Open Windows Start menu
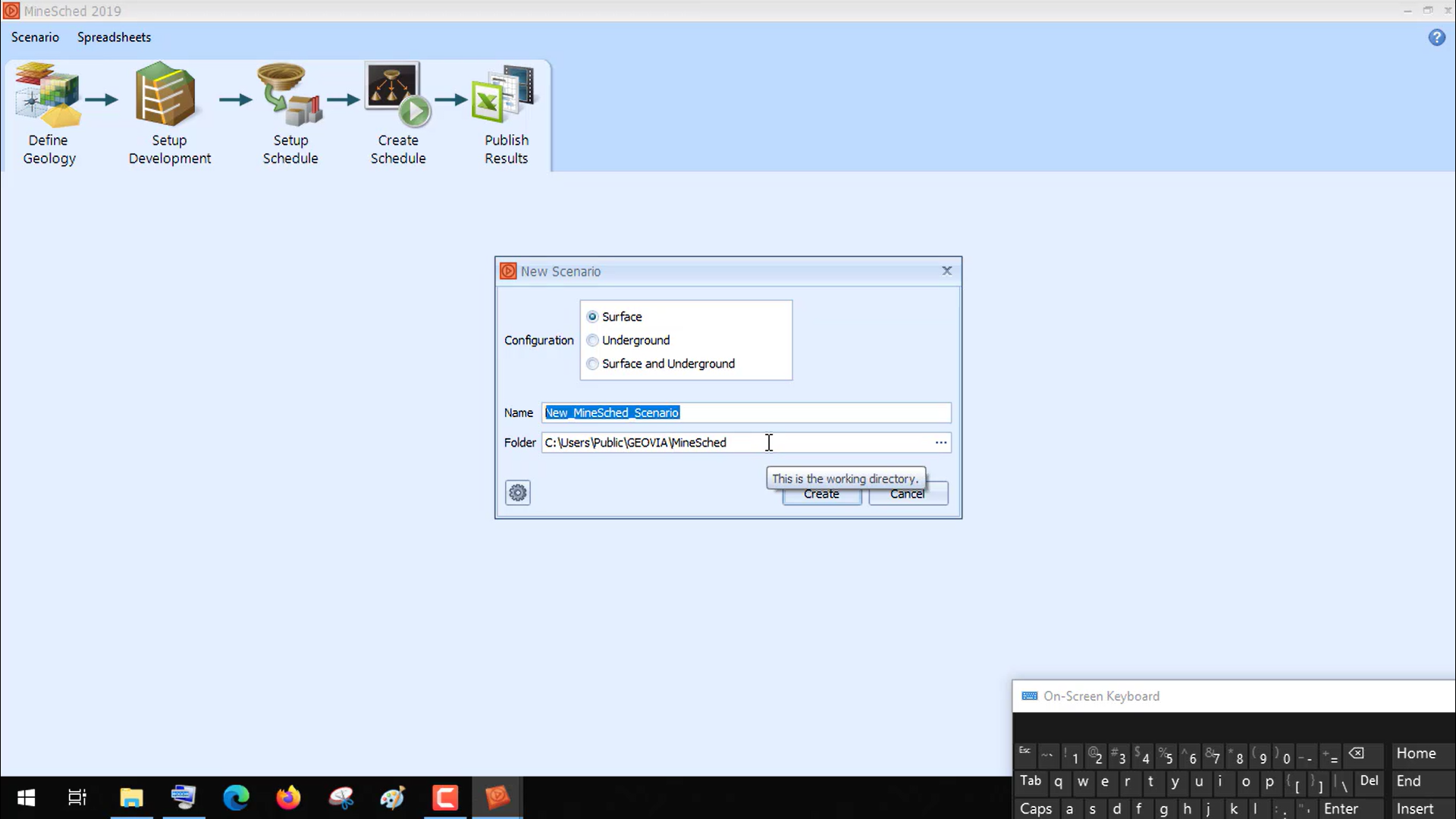The height and width of the screenshot is (819, 1456). tap(26, 798)
